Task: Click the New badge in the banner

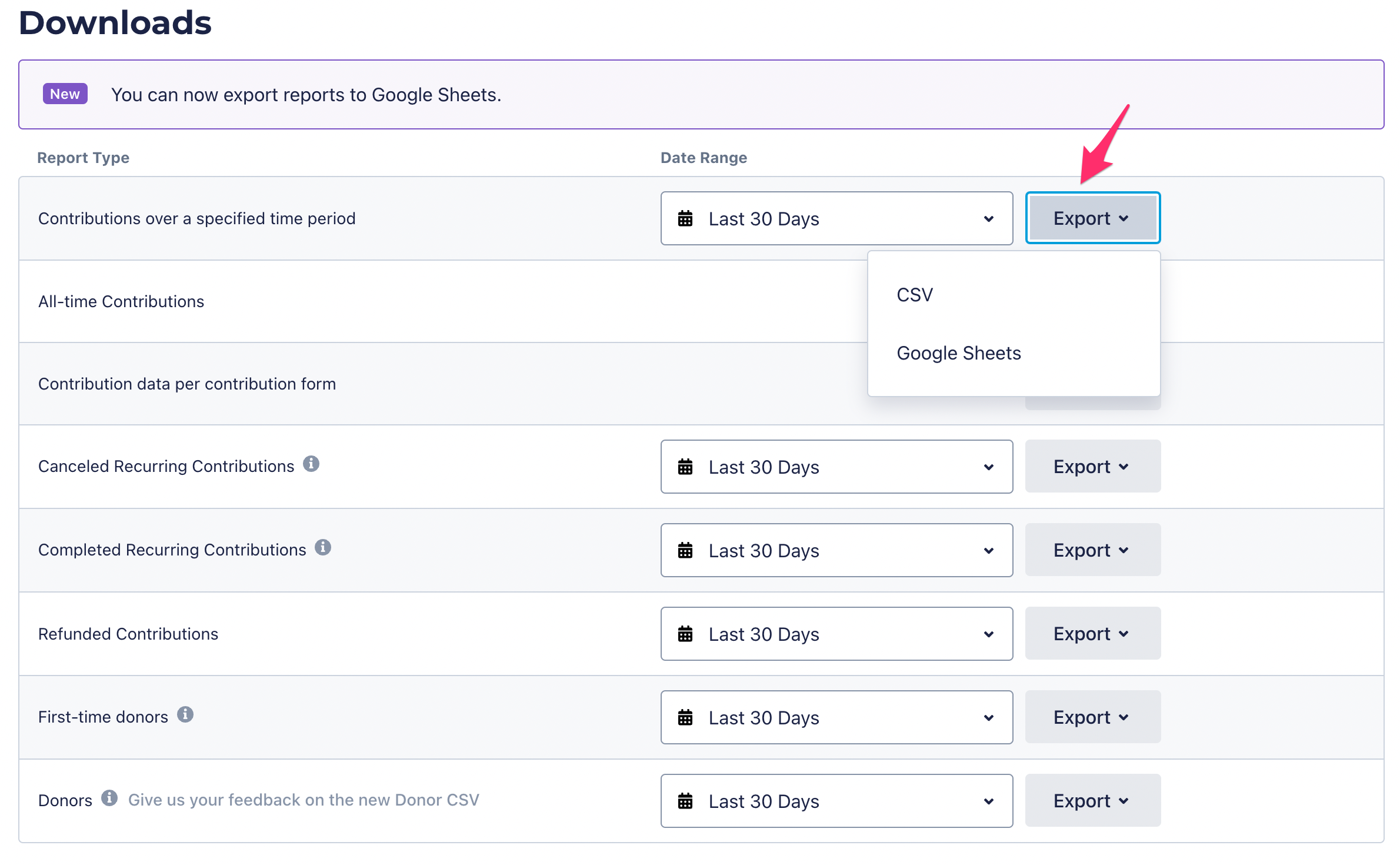Action: coord(65,94)
